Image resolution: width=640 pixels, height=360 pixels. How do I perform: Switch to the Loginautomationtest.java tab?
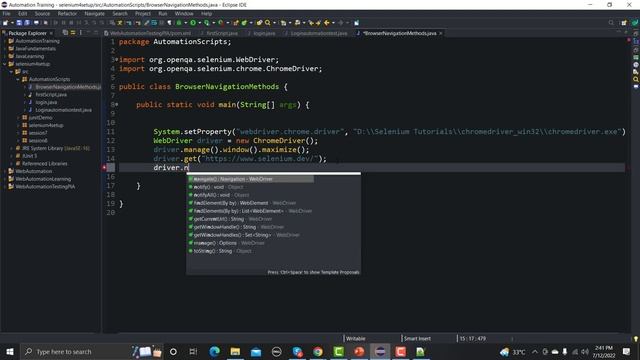[316, 33]
